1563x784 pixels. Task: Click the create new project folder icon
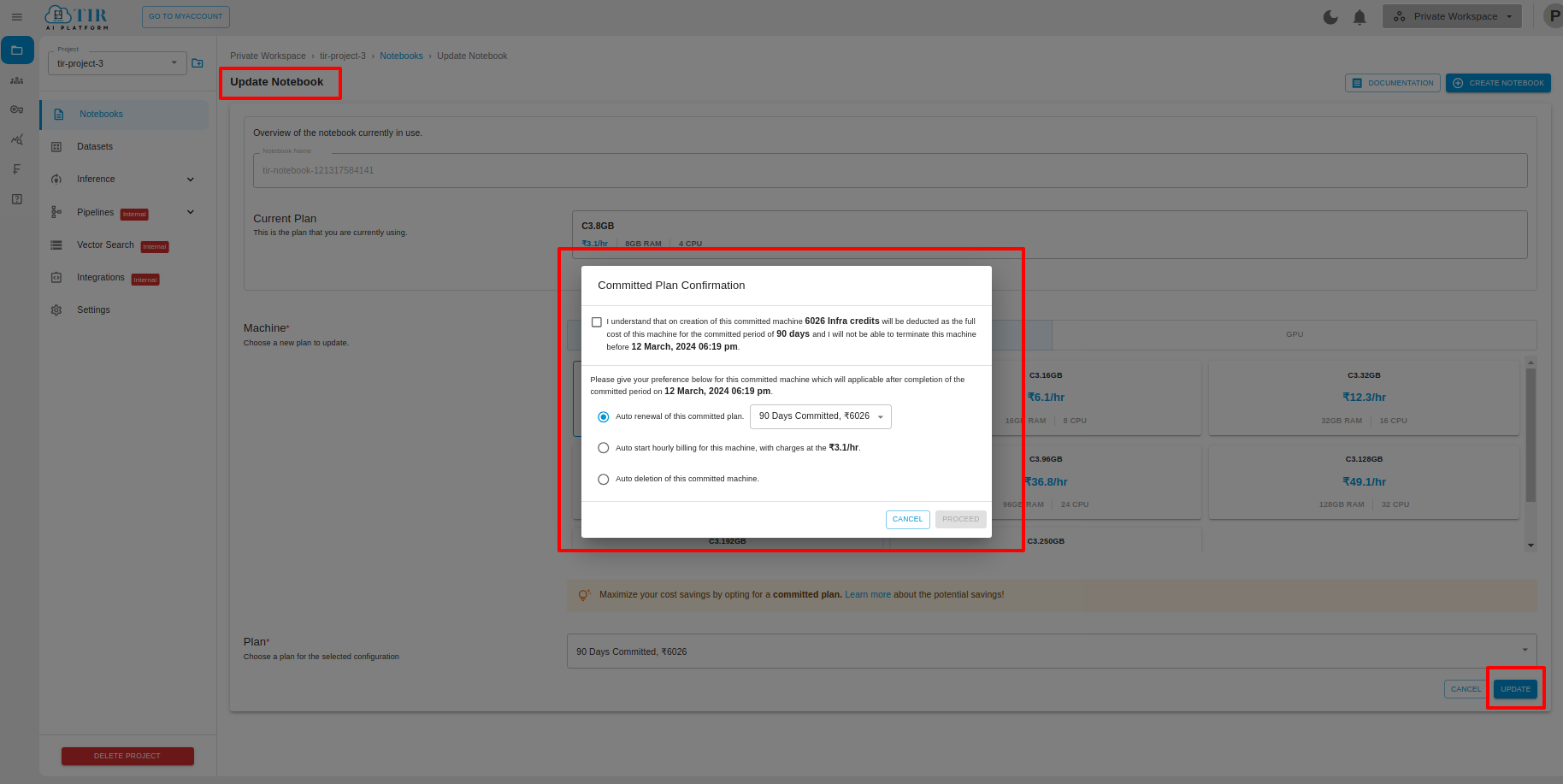point(198,63)
